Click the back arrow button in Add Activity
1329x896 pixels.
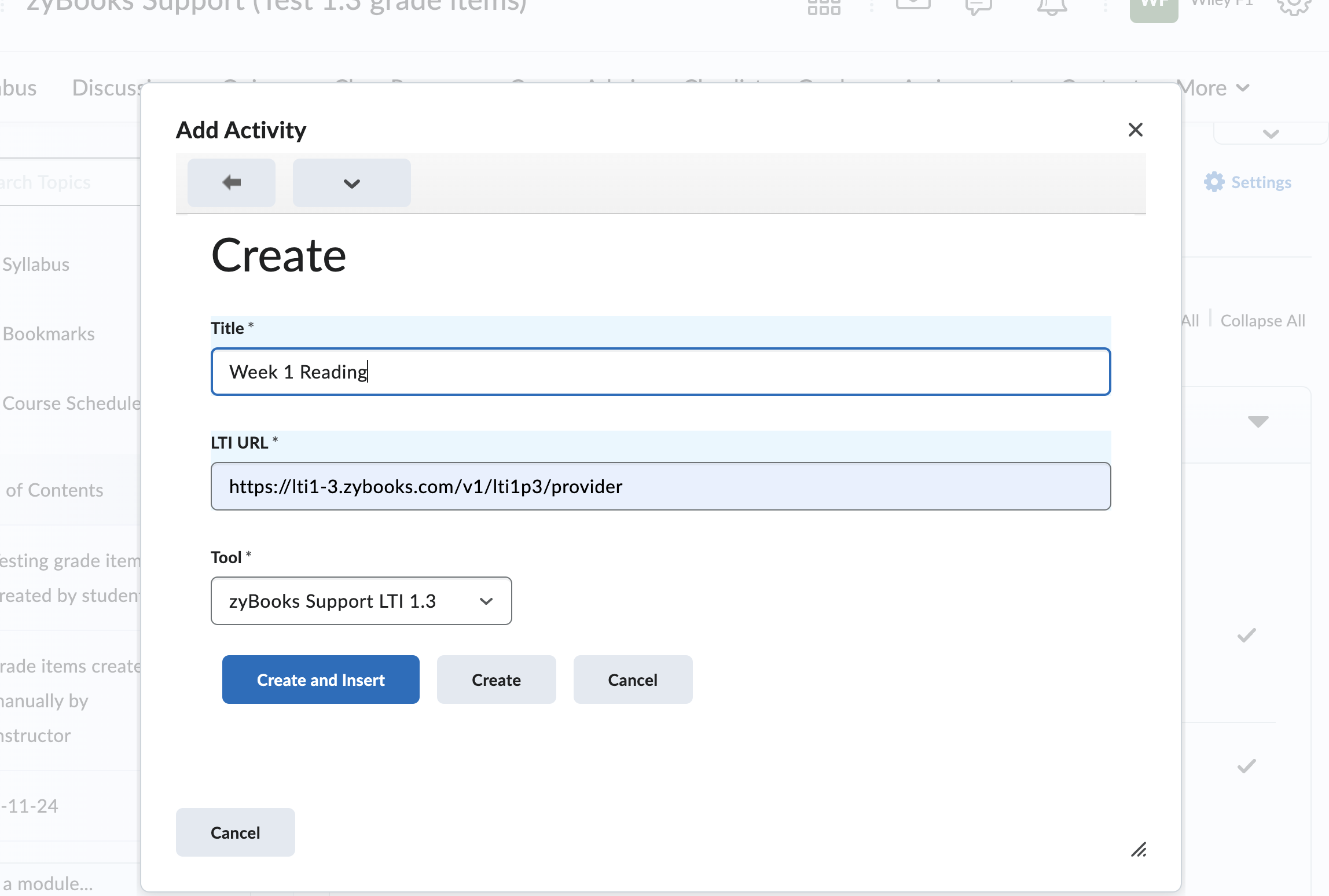tap(232, 183)
